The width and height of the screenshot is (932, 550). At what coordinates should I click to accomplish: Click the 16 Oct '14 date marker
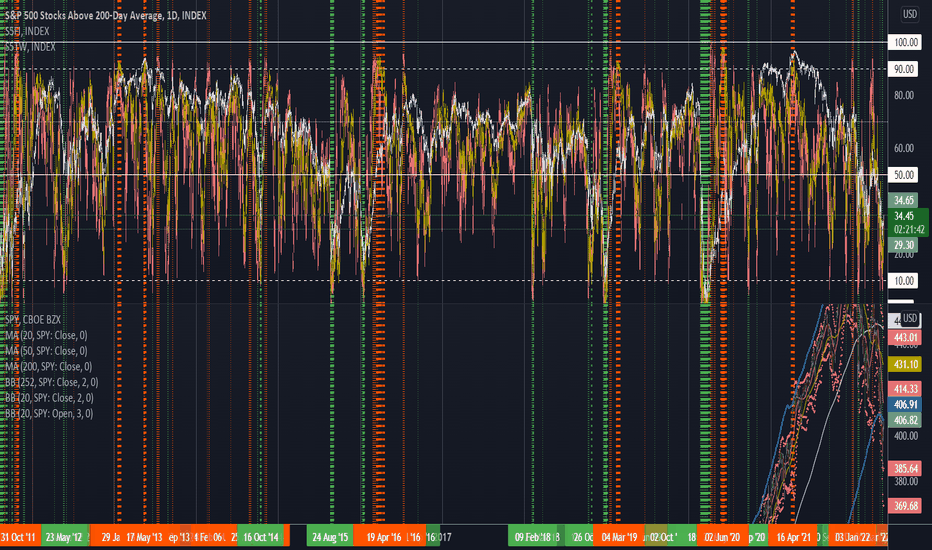pyautogui.click(x=261, y=538)
